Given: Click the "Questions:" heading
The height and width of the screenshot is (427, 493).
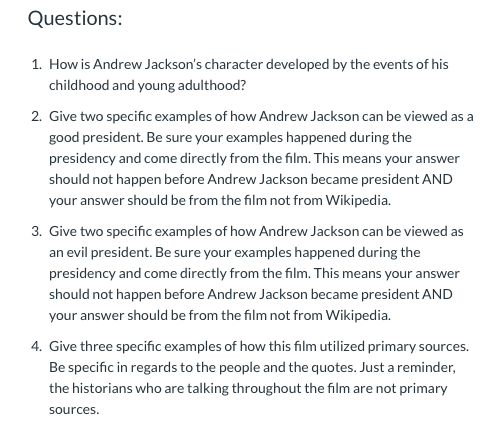Looking at the screenshot, I should [x=75, y=18].
